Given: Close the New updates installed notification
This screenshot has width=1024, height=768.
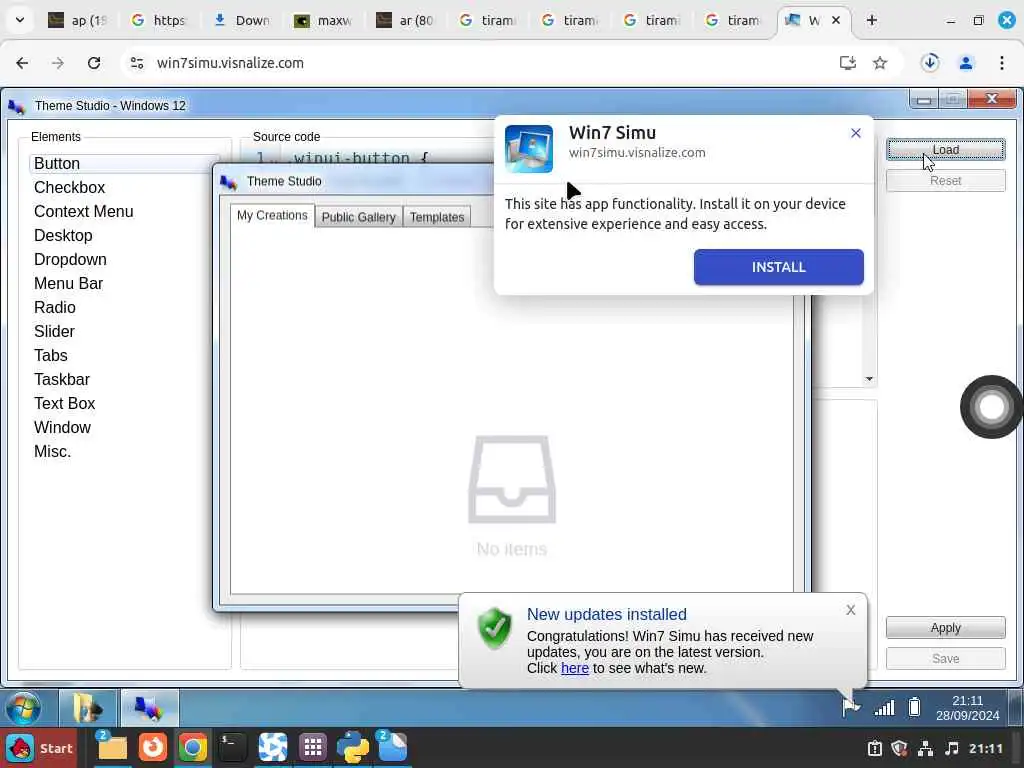Looking at the screenshot, I should point(850,610).
